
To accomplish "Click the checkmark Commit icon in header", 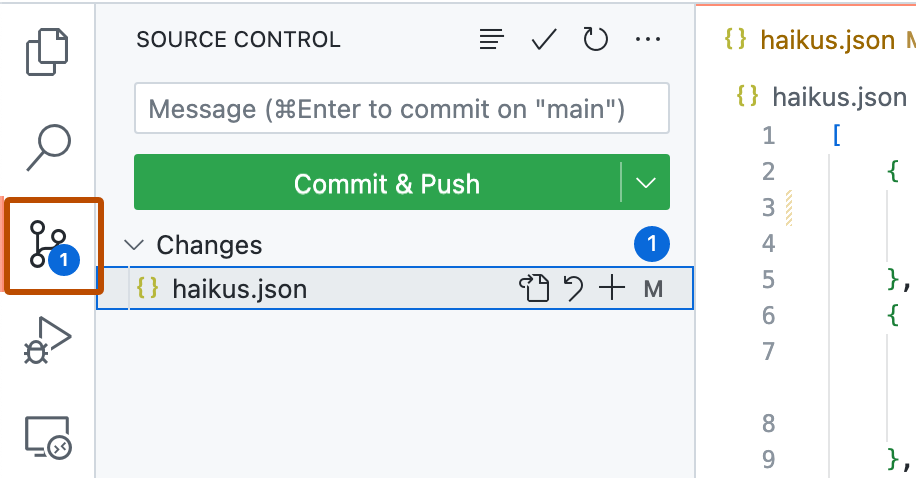I will (544, 40).
